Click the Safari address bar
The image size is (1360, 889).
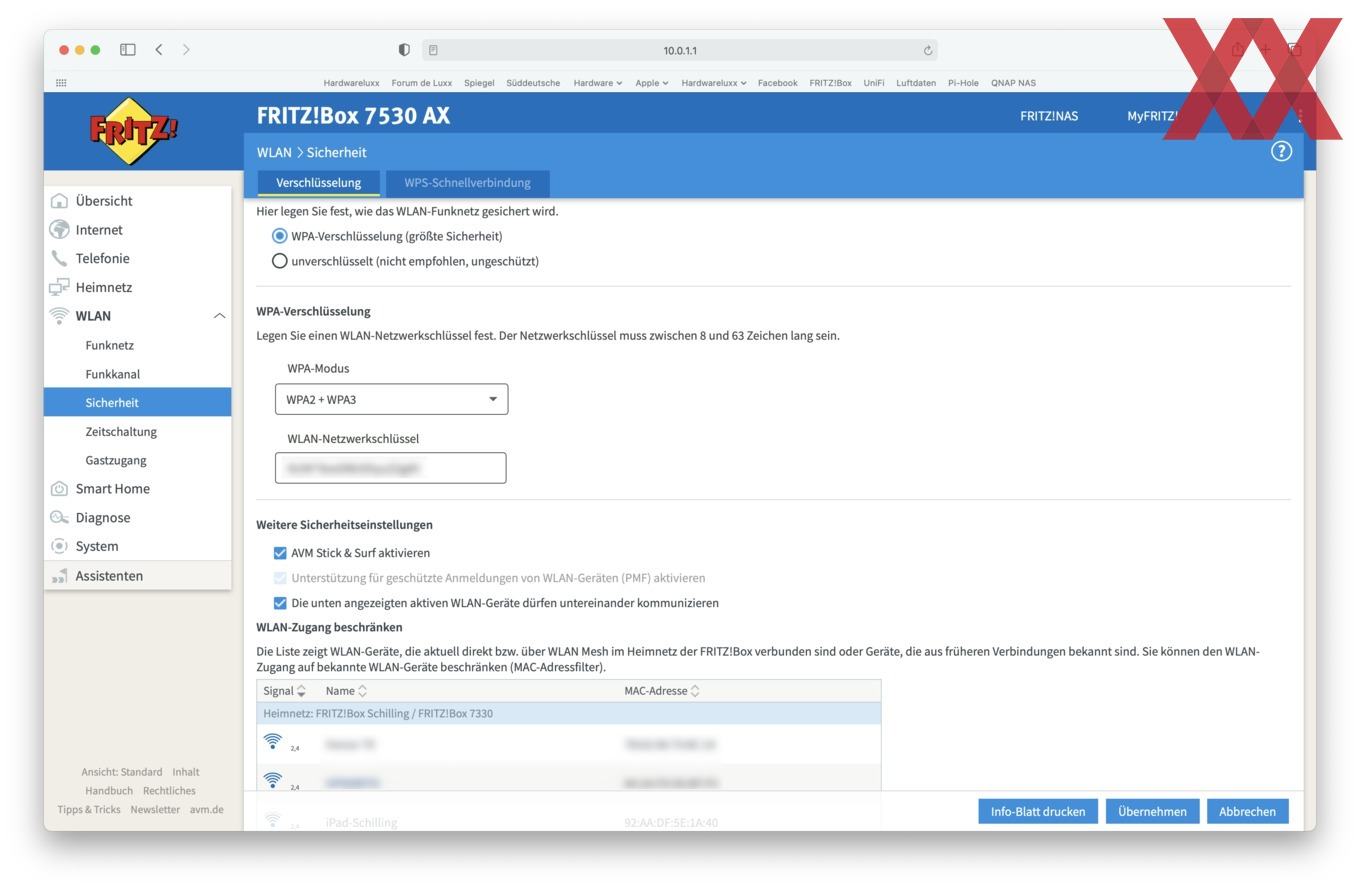(x=680, y=50)
